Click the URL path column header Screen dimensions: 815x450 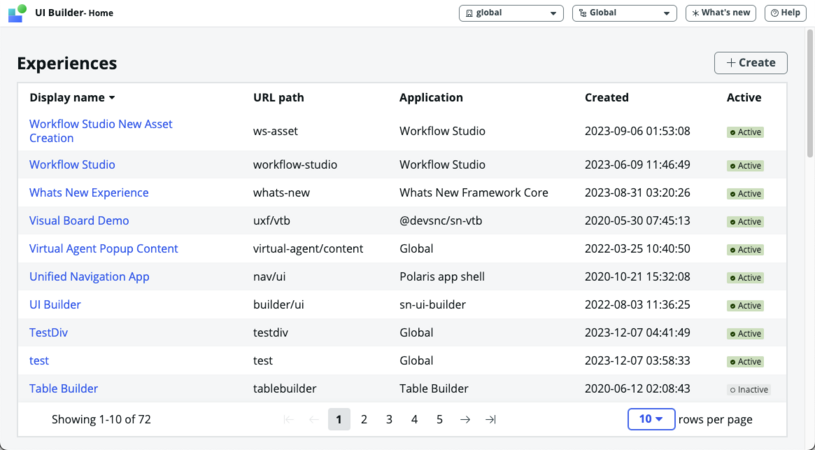(x=279, y=98)
